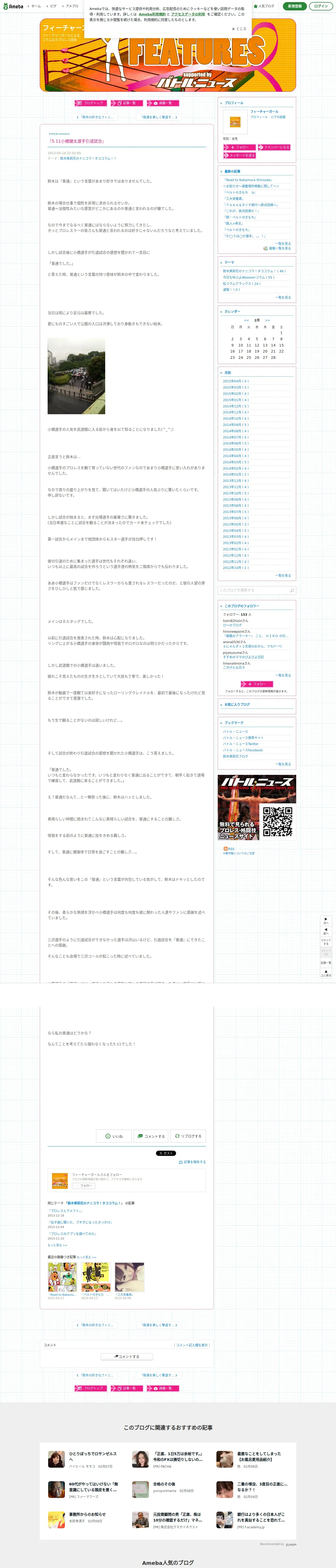
Task: Go to next month in calendar
Action: (267, 320)
